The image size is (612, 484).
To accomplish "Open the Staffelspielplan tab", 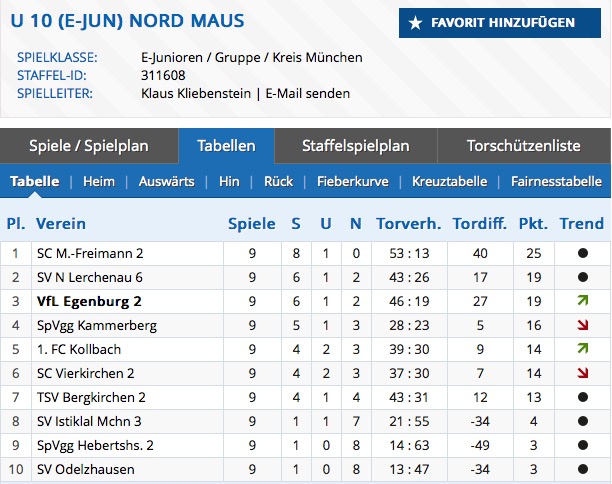I will tap(356, 146).
